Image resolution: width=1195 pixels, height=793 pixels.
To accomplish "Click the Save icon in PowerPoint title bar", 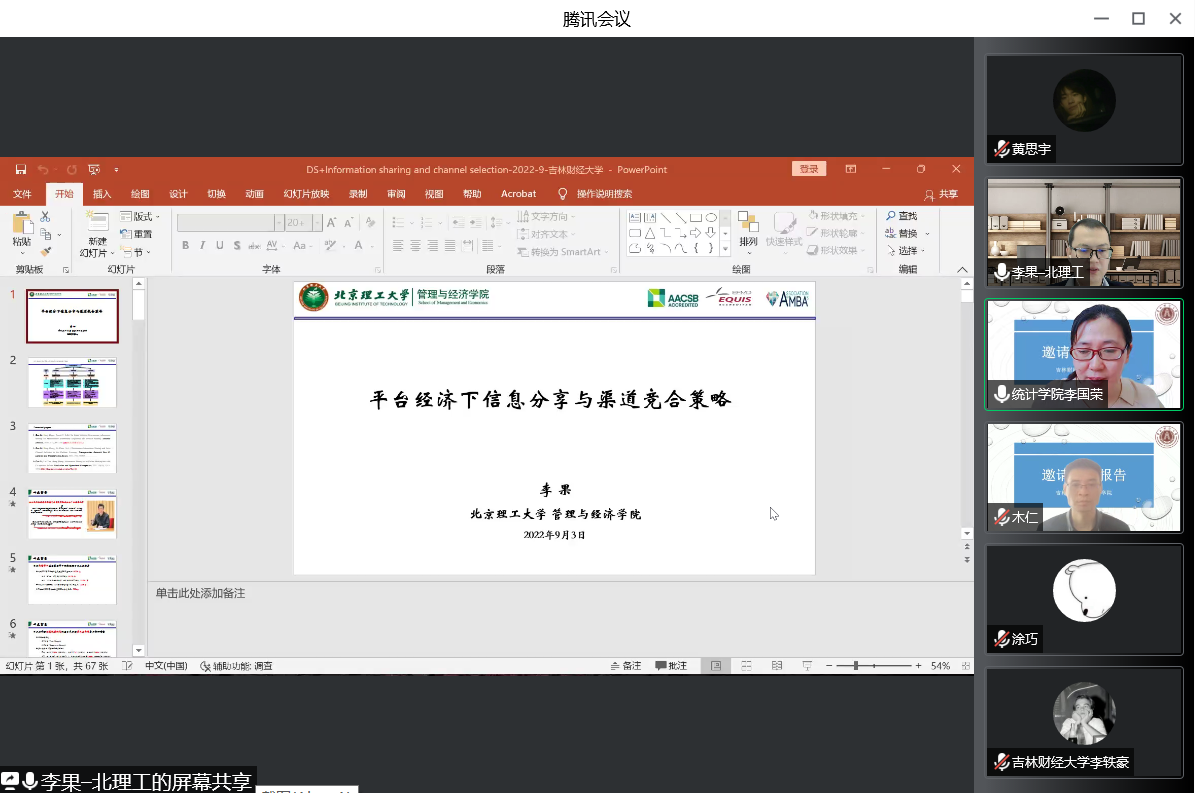I will 21,170.
